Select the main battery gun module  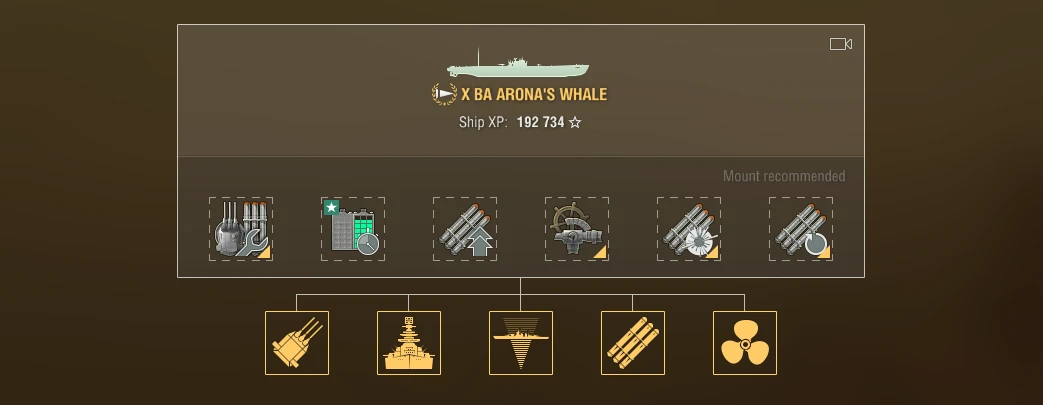click(297, 343)
